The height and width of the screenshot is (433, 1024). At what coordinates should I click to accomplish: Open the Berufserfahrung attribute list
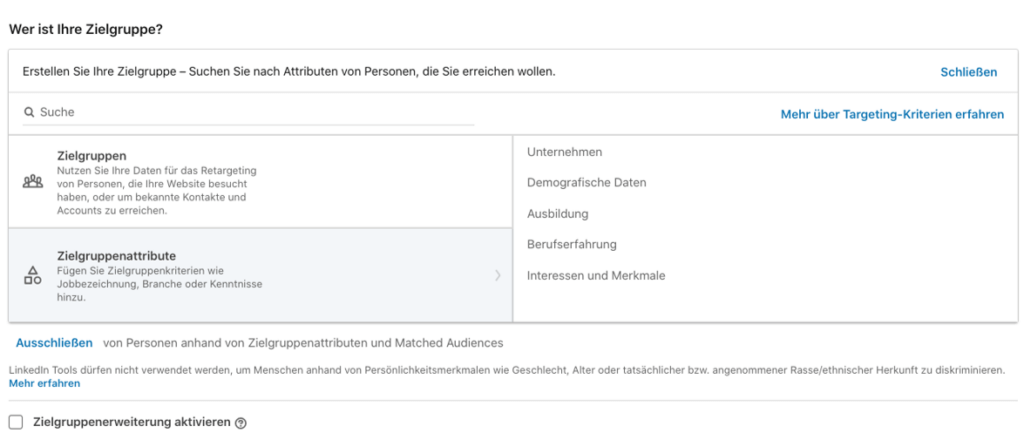pyautogui.click(x=571, y=244)
